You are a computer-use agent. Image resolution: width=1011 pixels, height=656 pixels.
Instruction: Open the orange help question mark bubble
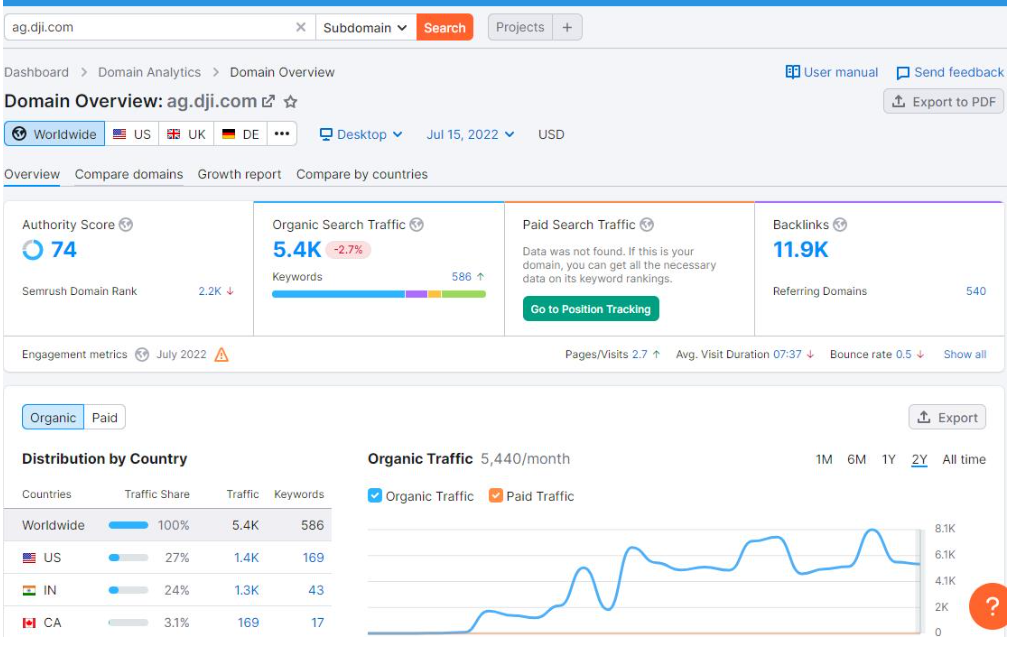[989, 606]
